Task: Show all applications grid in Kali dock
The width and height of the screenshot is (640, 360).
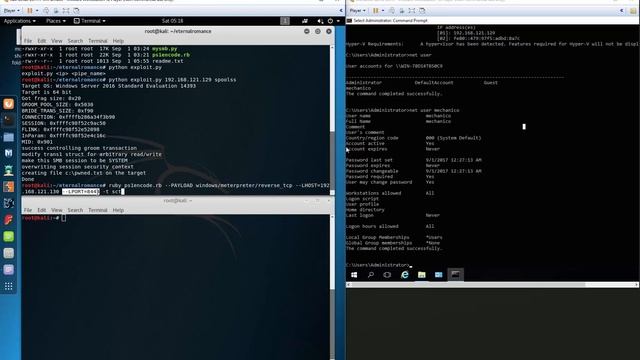Action: pyautogui.click(x=9, y=286)
